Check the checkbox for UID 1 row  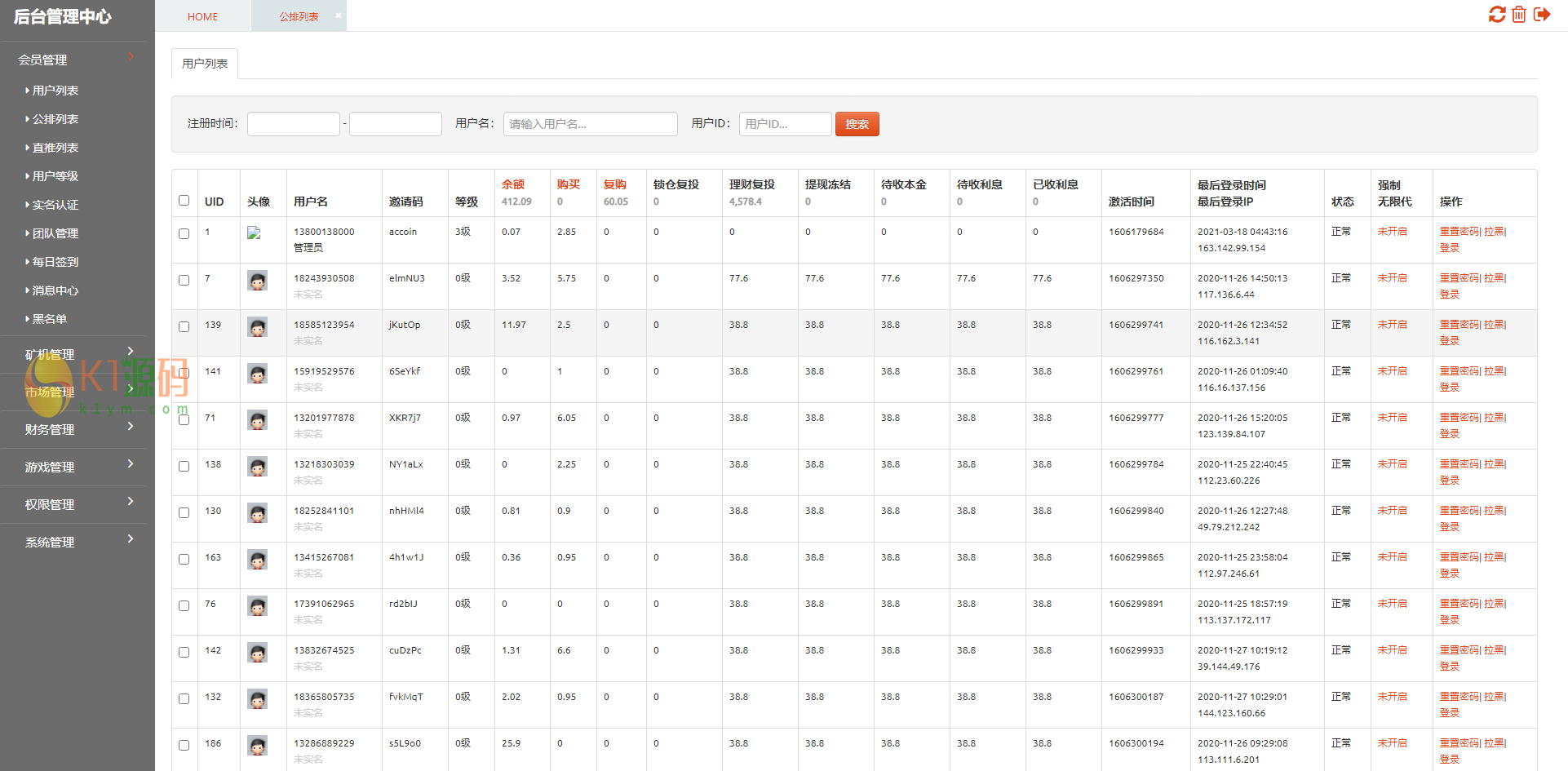click(x=184, y=233)
